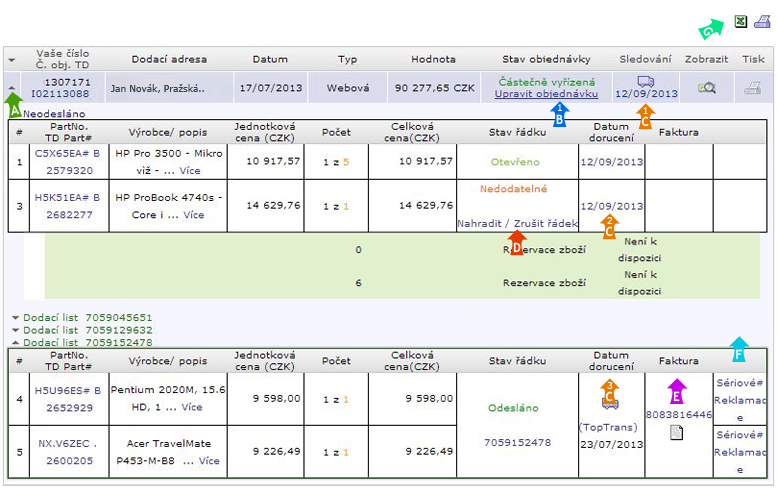777x493 pixels.
Task: Click Zrušit řádek link
Action: click(x=546, y=223)
